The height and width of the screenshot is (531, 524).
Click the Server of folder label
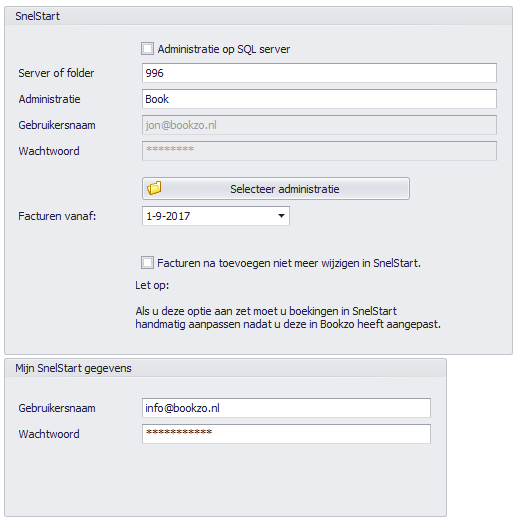pos(56,73)
